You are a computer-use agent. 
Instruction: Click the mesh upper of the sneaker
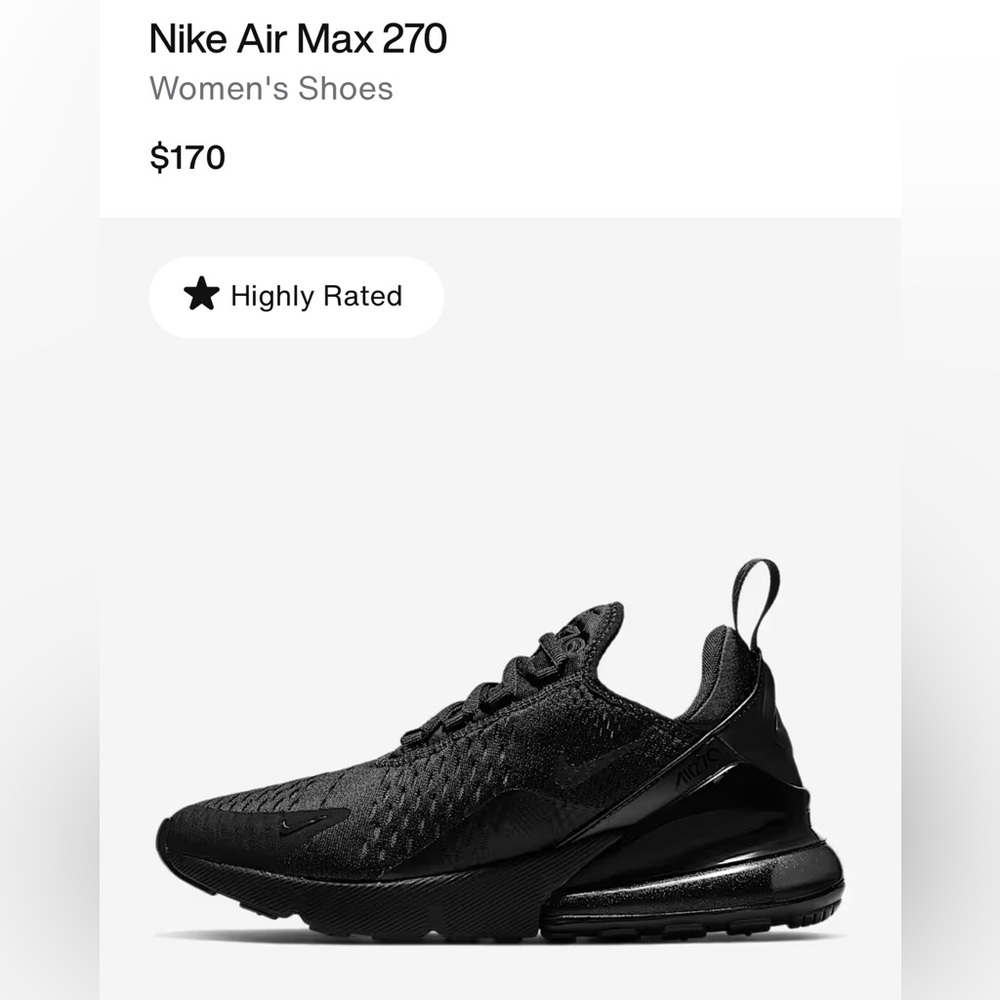(x=420, y=760)
